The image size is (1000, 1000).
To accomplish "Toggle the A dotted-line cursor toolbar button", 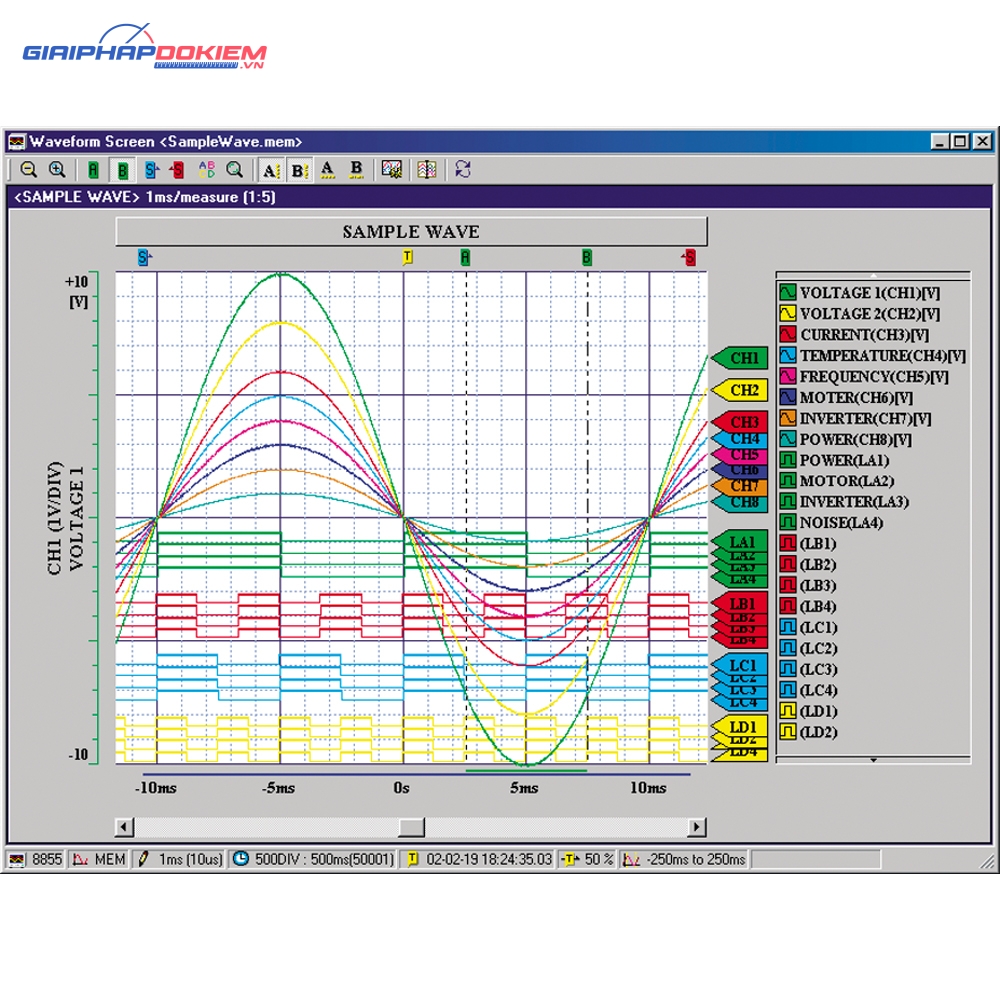I will (x=271, y=170).
